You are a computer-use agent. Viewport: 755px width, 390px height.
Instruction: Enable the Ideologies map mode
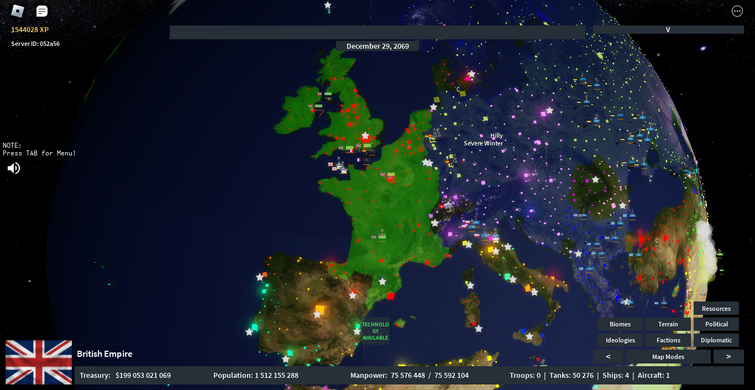[620, 340]
